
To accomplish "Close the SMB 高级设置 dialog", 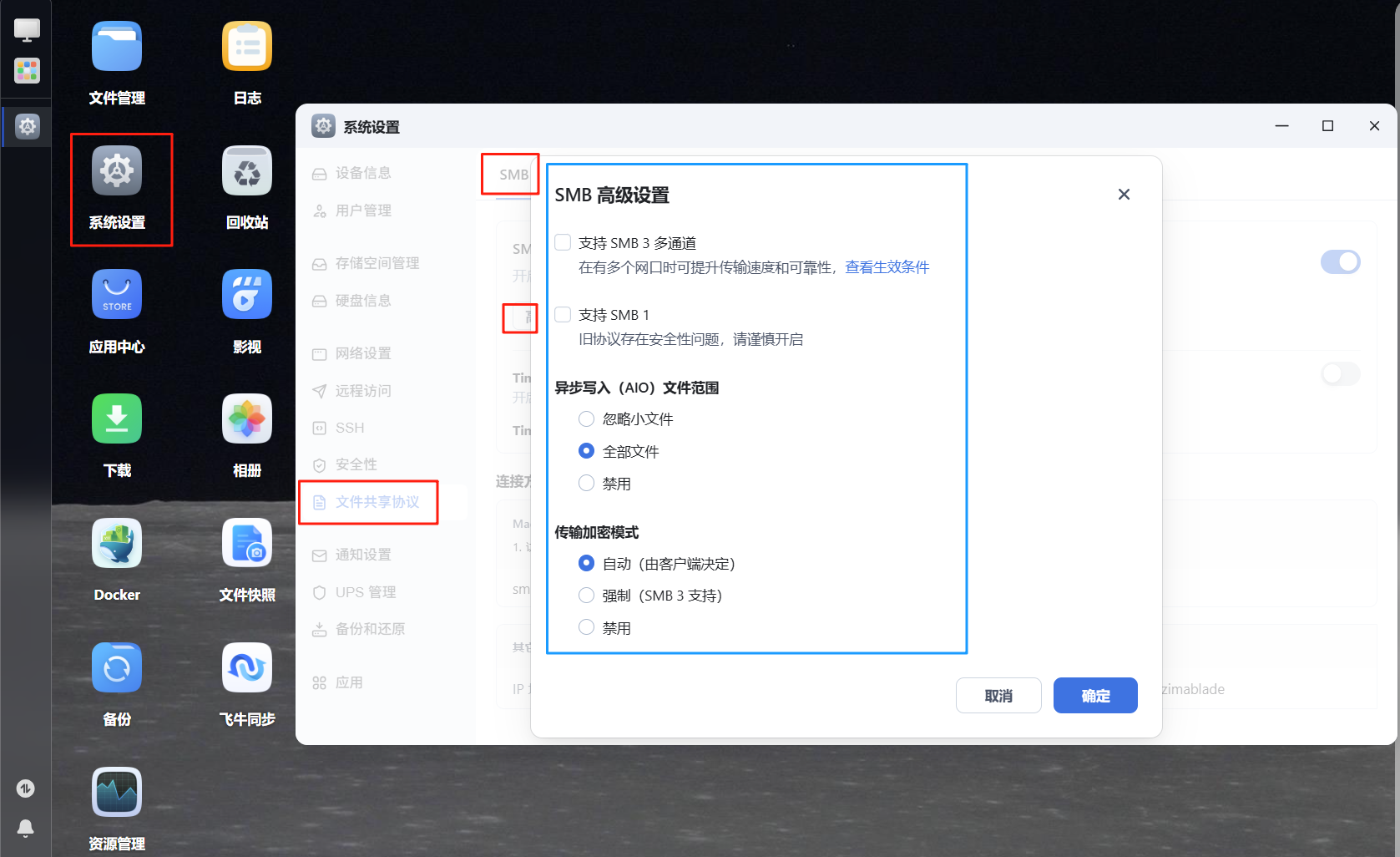I will 1124,195.
